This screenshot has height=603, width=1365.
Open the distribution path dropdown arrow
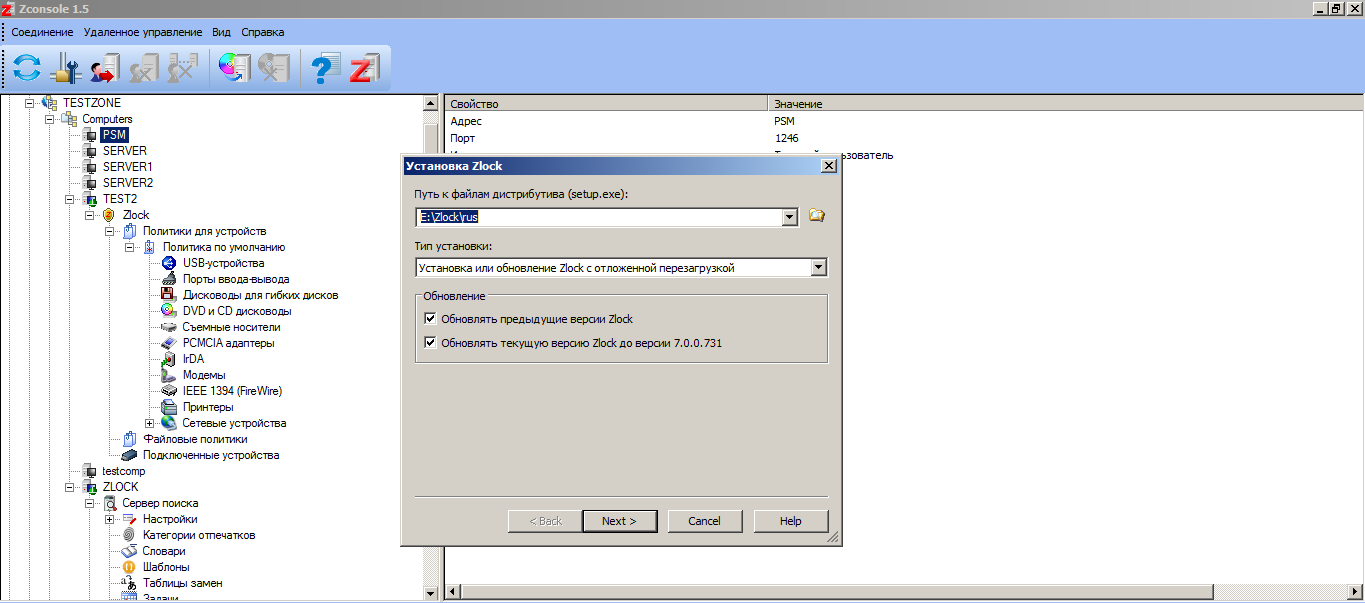click(x=790, y=216)
